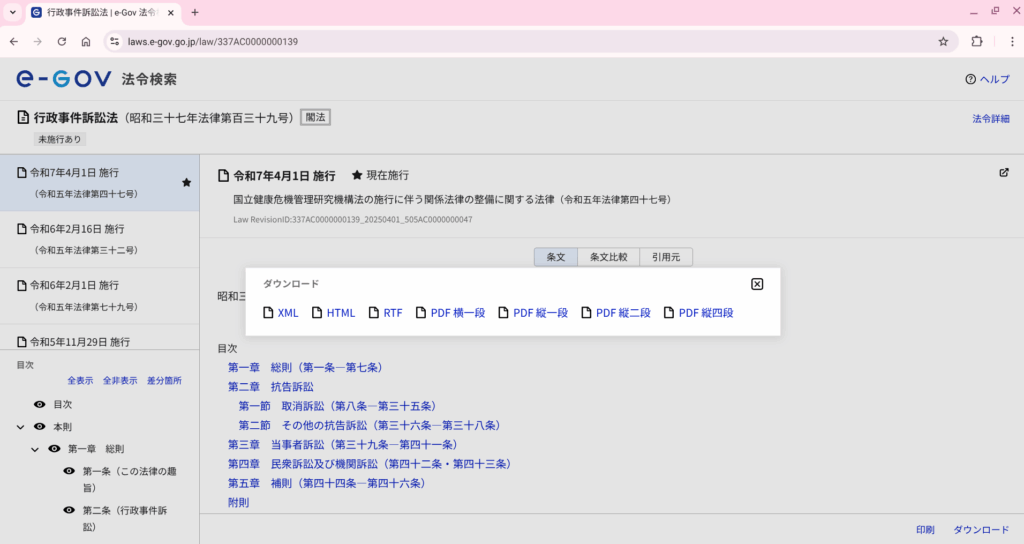Download the RTF version
Viewport: 1024px width, 544px height.
pos(386,313)
